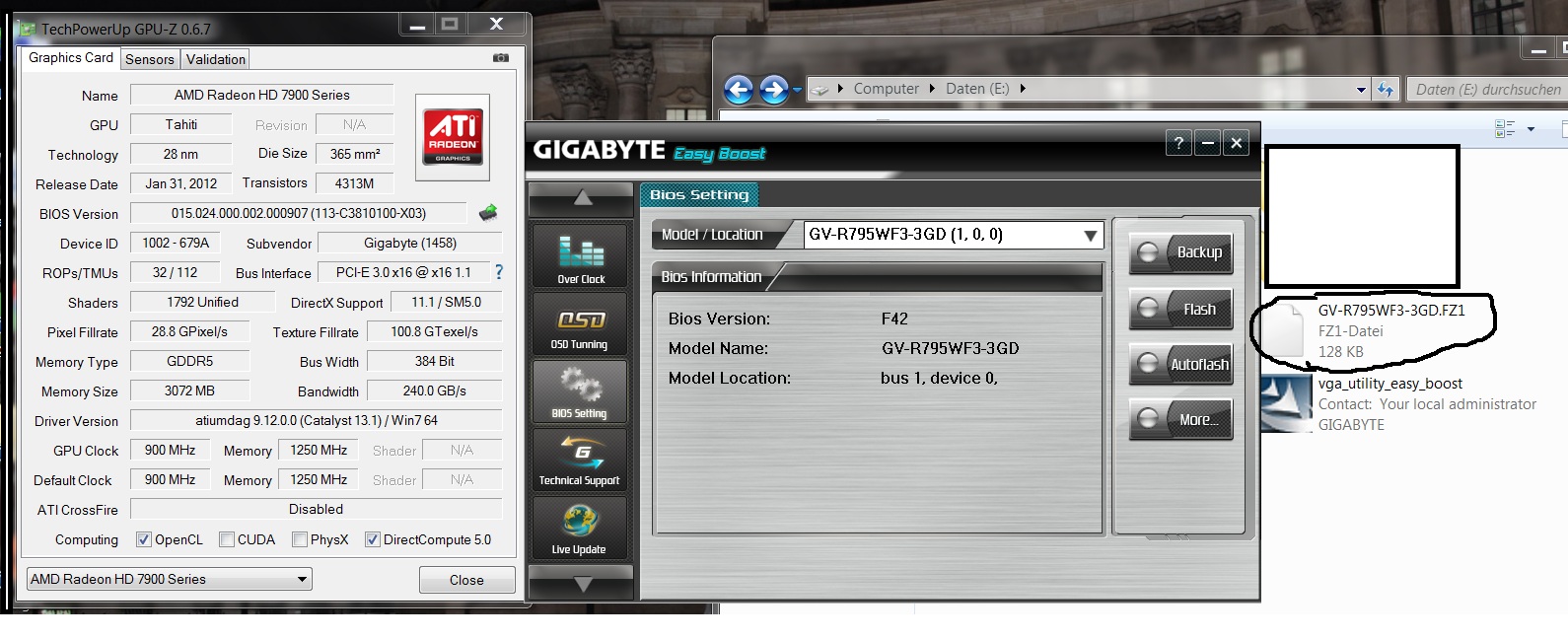The height and width of the screenshot is (639, 1568).
Task: Click the ATI CrossFire Disabled value
Action: tap(317, 509)
